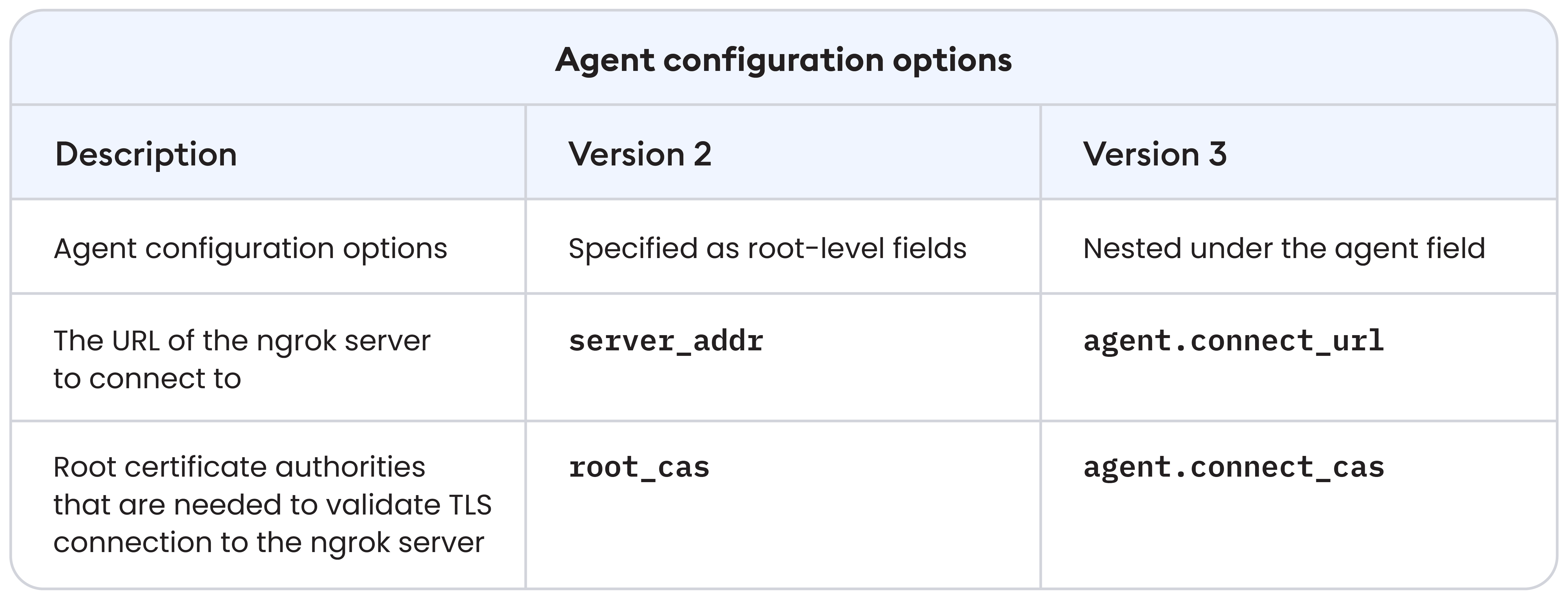Screen dimensions: 1568x600
Task: Select the 'agent.connect_cas' code text
Action: point(1233,468)
